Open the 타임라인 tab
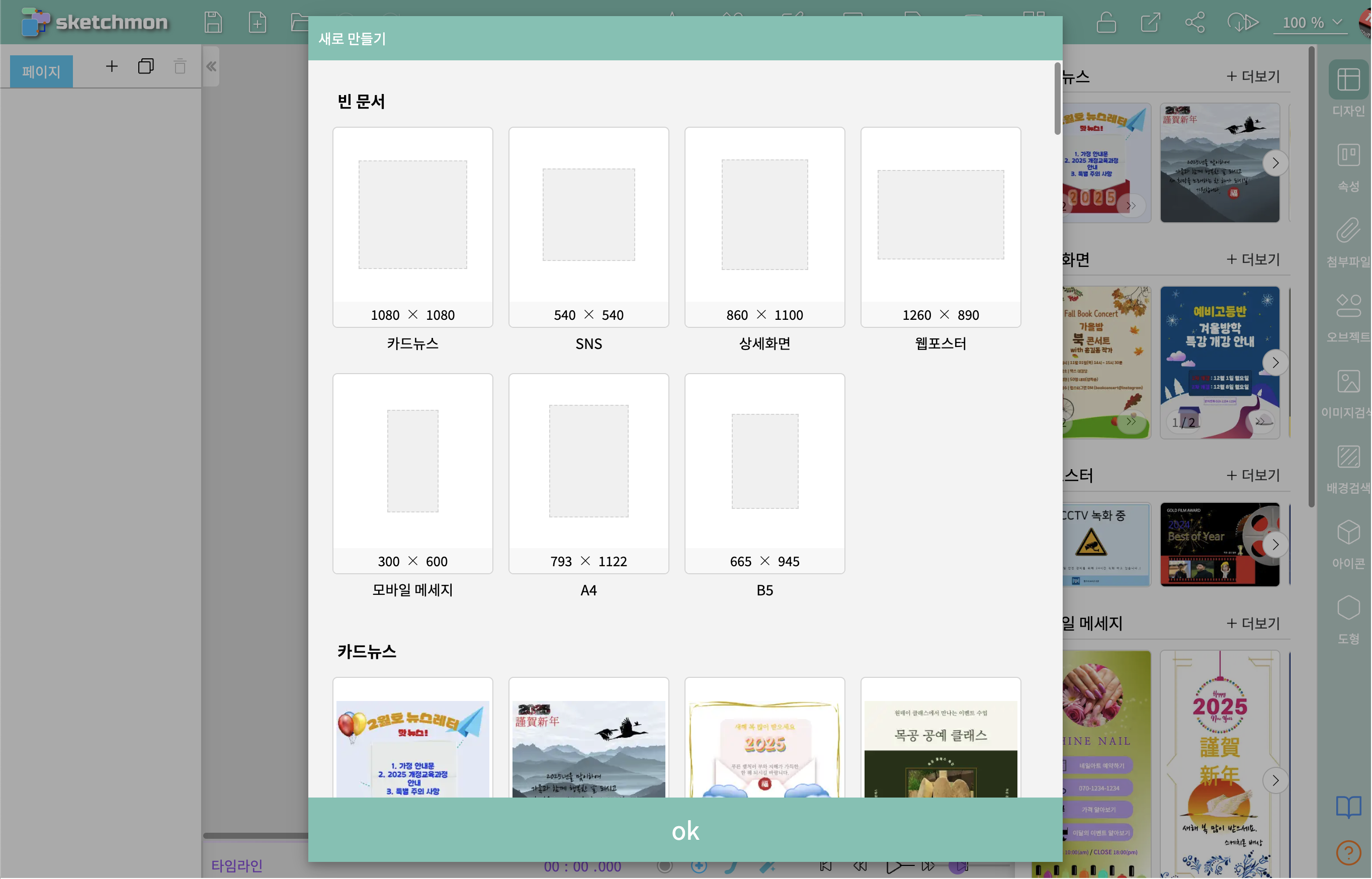 click(x=237, y=866)
